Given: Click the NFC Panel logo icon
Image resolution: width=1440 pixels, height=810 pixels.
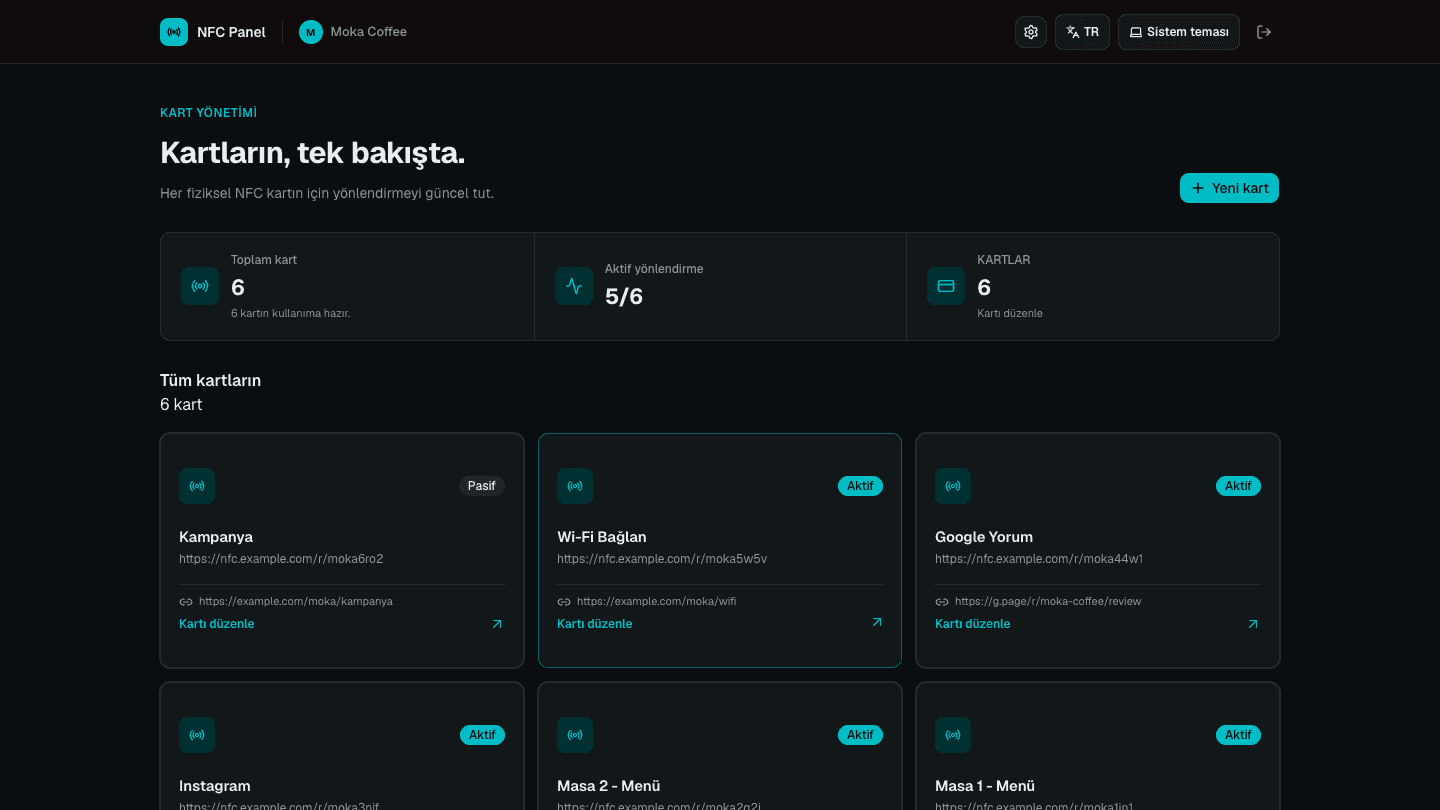Looking at the screenshot, I should click(x=174, y=32).
